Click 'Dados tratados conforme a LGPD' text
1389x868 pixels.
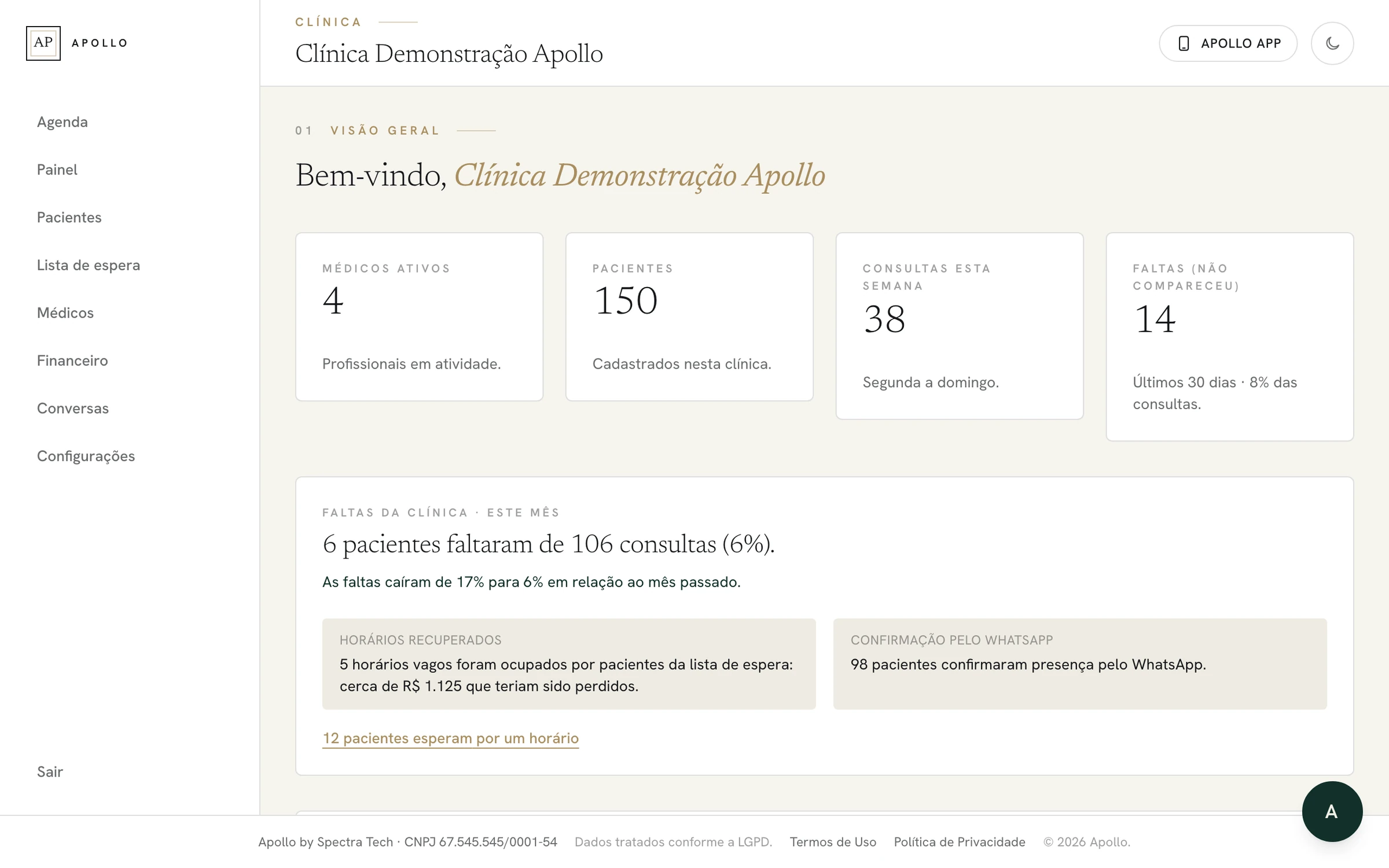pos(673,842)
